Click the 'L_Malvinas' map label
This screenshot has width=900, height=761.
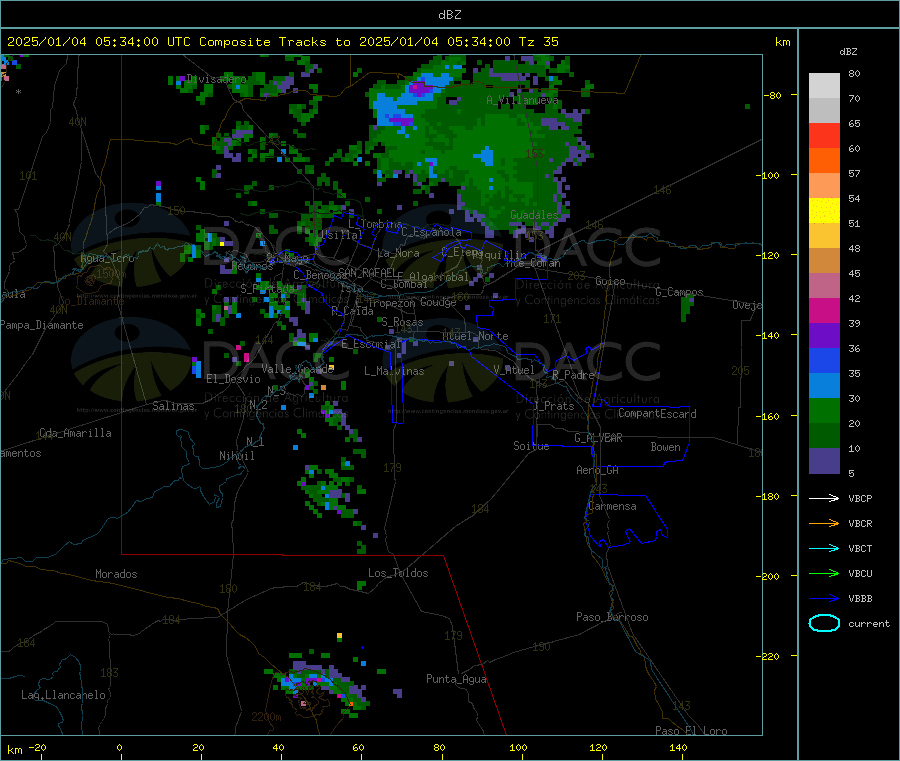(394, 371)
